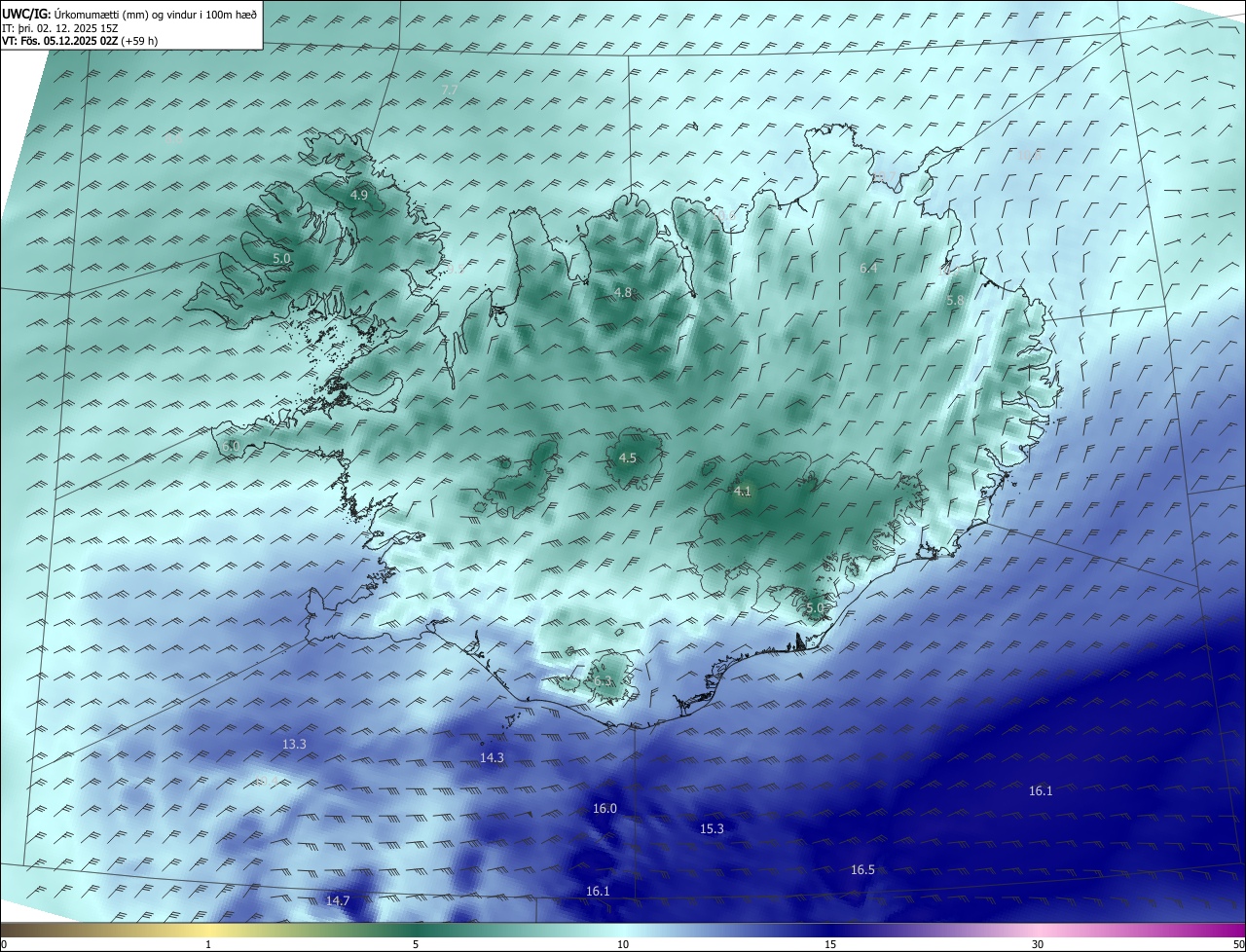The width and height of the screenshot is (1246, 952).
Task: Click the 5.8 value on the map
Action: click(955, 301)
